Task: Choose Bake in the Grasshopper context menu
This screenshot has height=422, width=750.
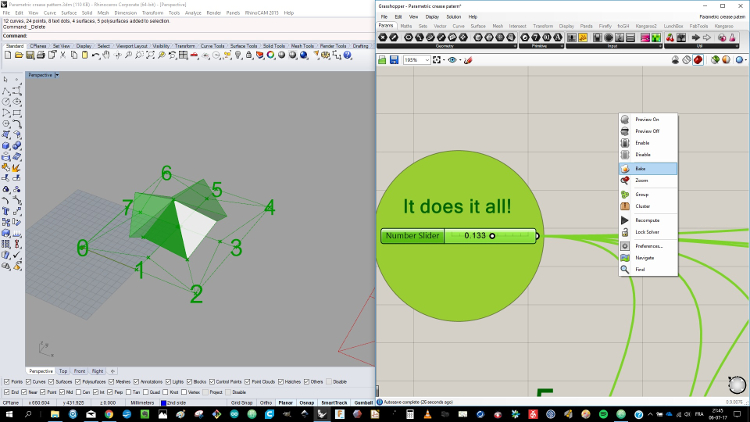Action: coord(648,168)
